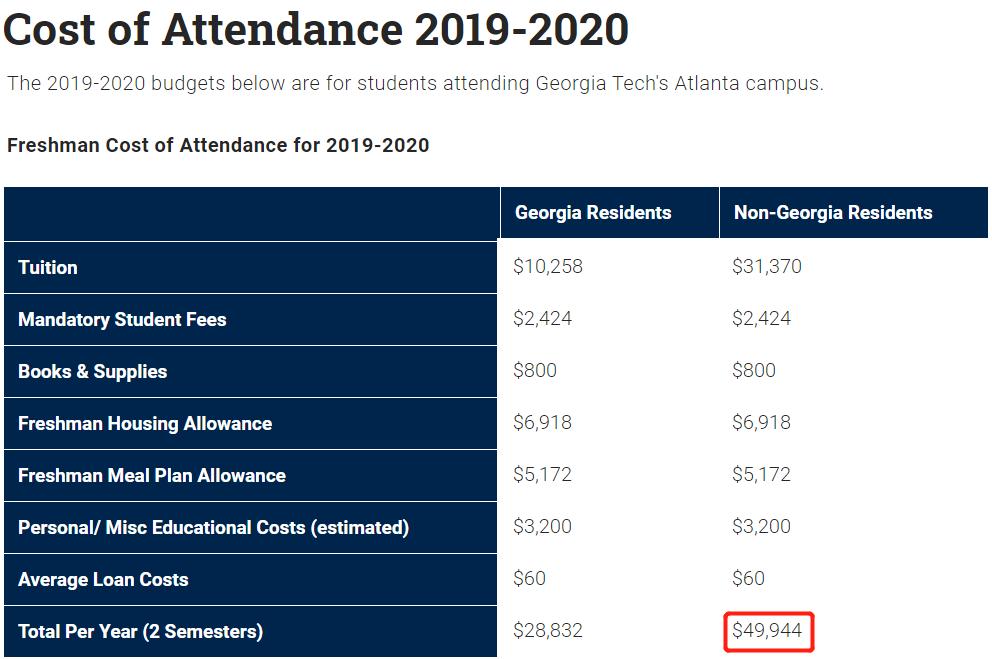992x659 pixels.
Task: Select the "Personal/ Misc Educational Costs" row label
Action: [213, 527]
